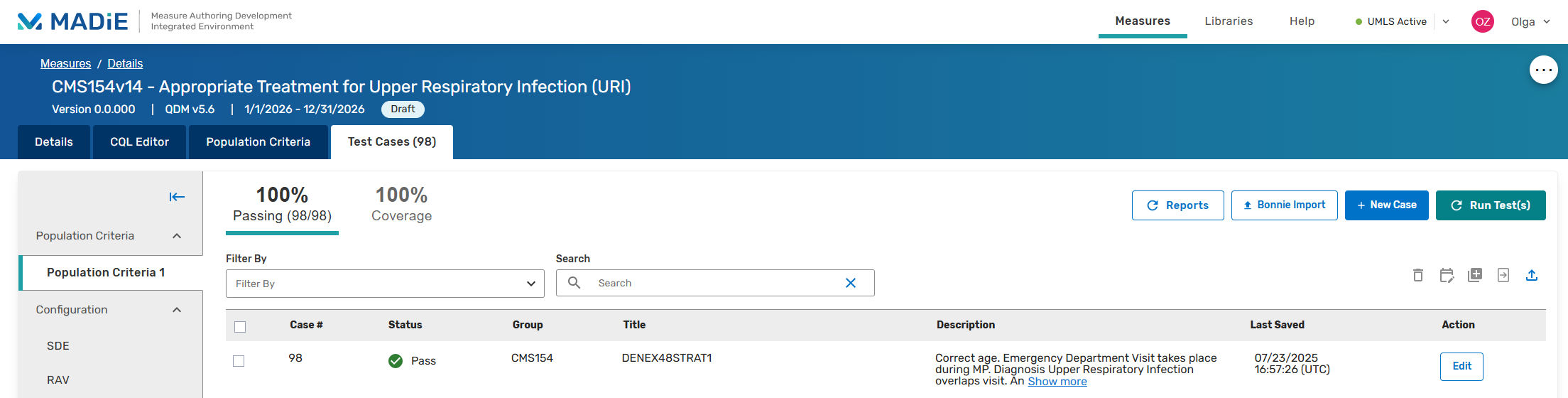Open the three-dot measure actions menu
Screen dimensions: 1568x398
point(1543,70)
